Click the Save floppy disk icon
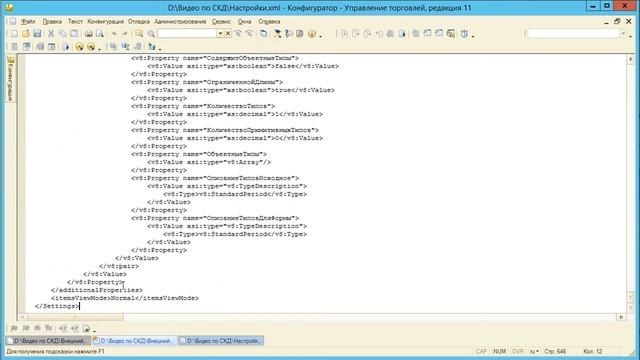640x360 pixels. coord(37,33)
